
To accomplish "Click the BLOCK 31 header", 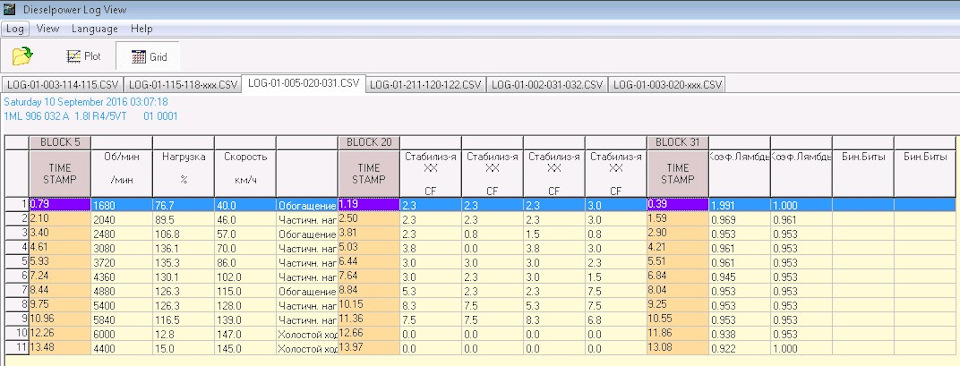I will coord(678,142).
